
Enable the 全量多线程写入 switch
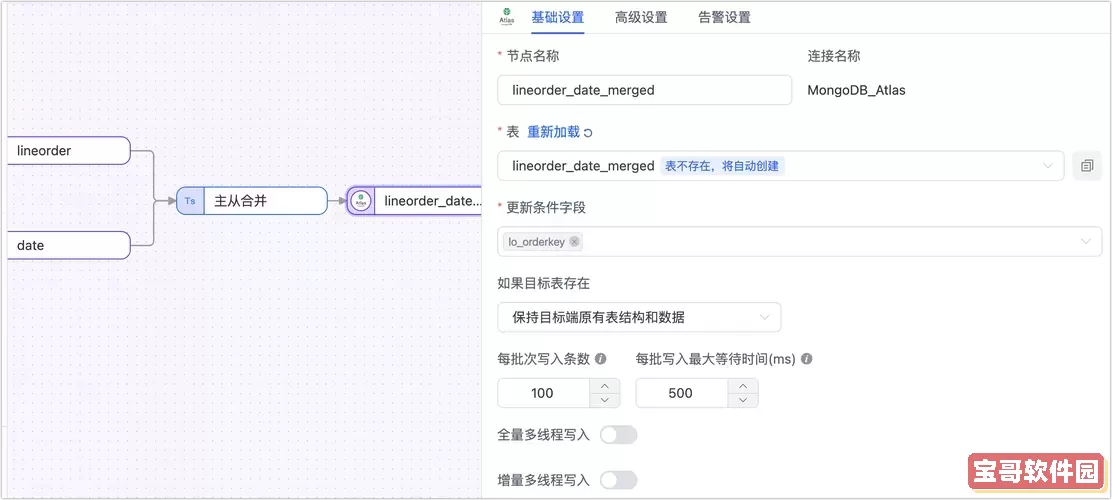618,435
